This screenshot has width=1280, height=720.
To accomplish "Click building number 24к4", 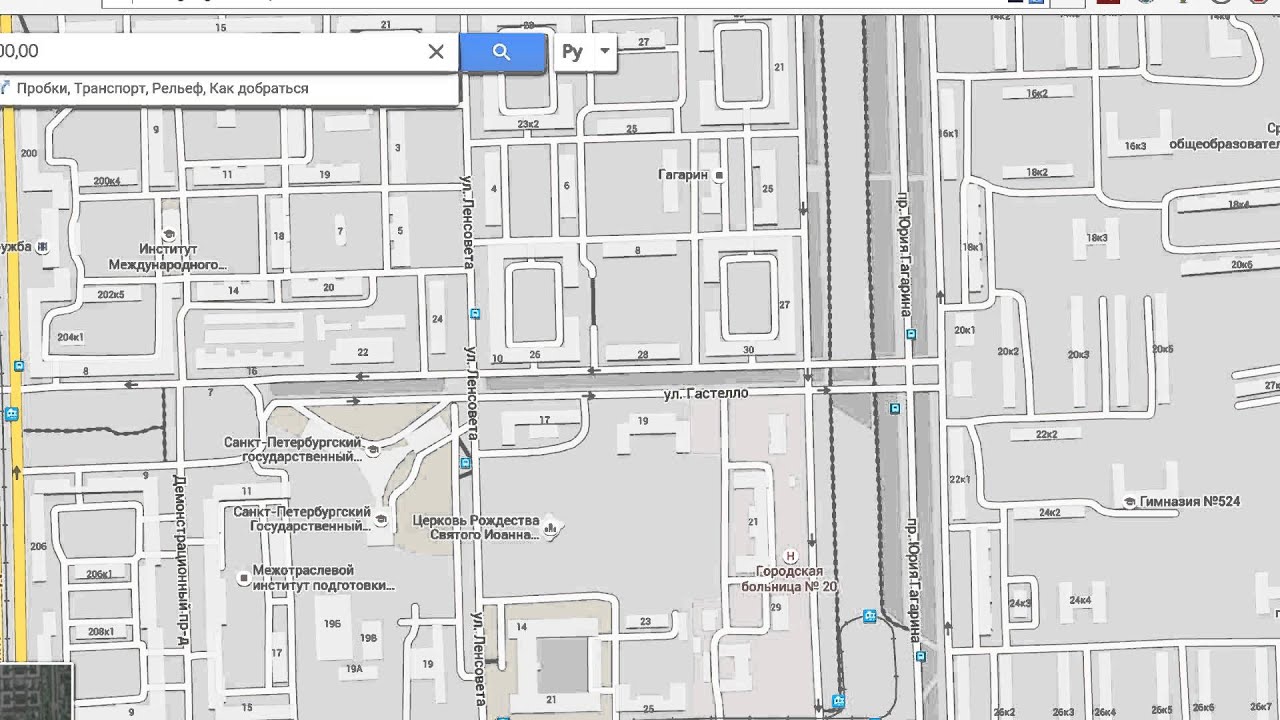I will tap(1080, 600).
